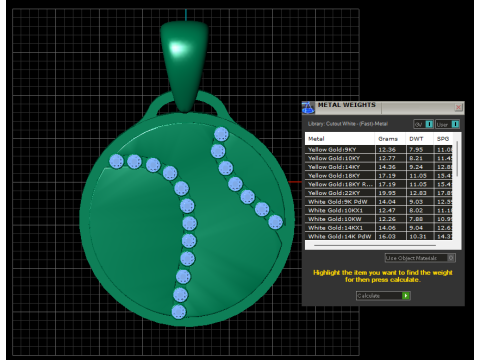Click the 14.36 grams cell

391,167
